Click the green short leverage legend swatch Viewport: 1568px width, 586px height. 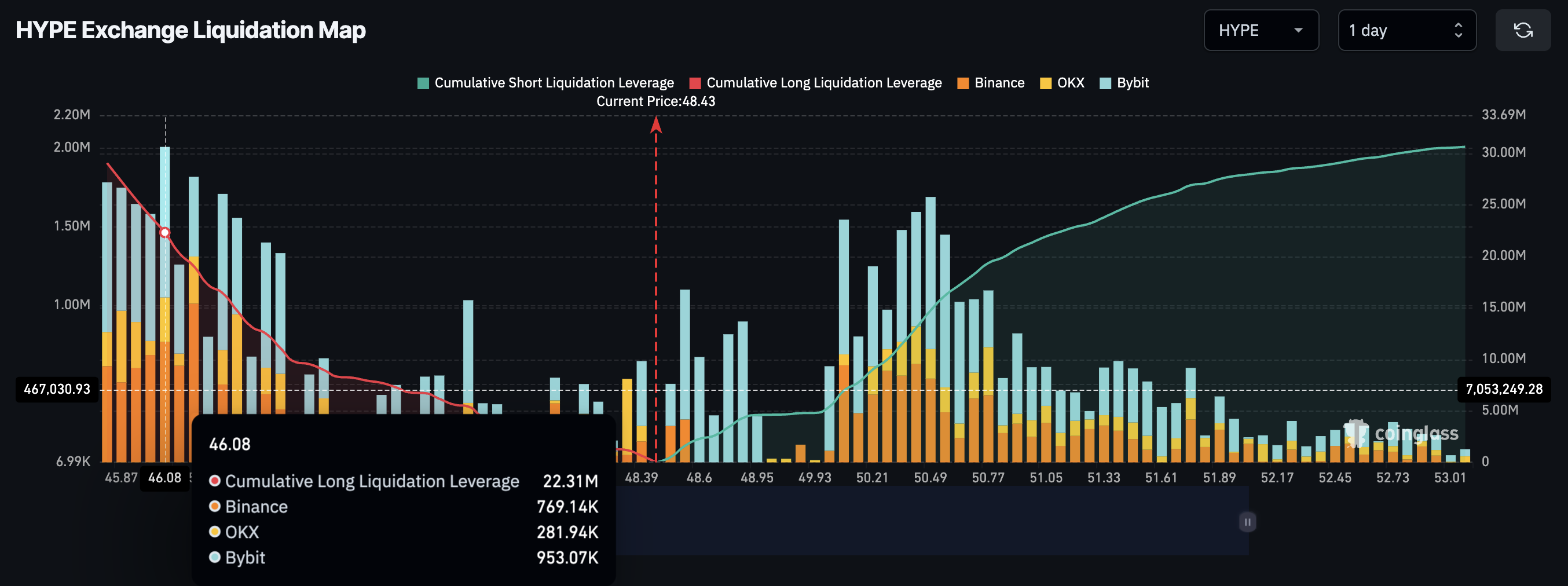pos(423,83)
